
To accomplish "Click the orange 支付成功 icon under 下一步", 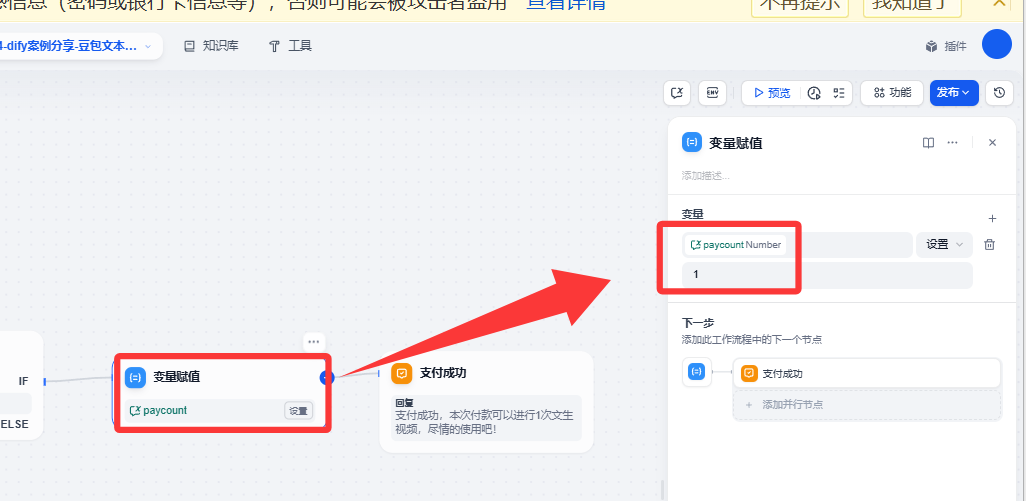I will (749, 373).
